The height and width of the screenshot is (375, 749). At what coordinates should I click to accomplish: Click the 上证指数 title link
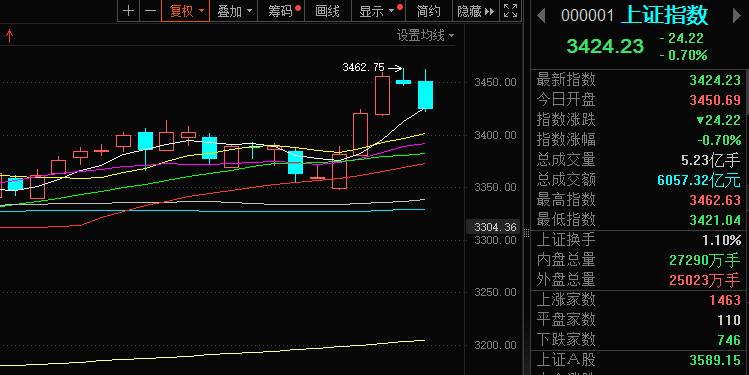(664, 15)
